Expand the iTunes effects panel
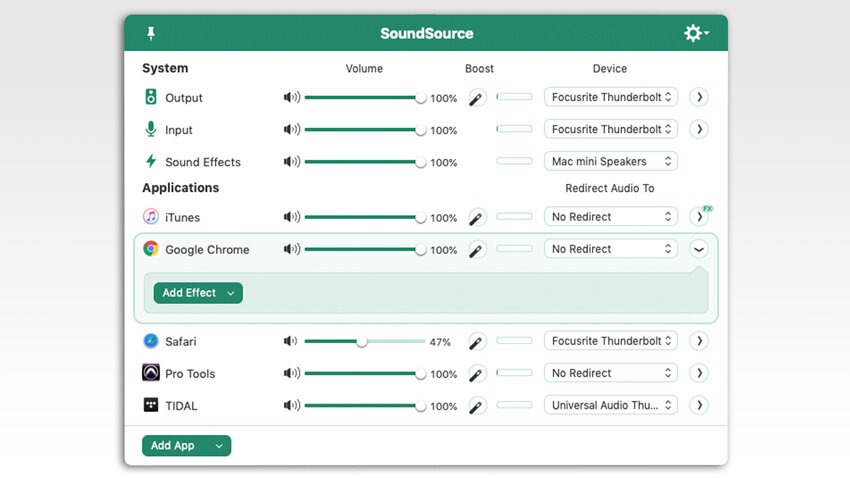 699,217
